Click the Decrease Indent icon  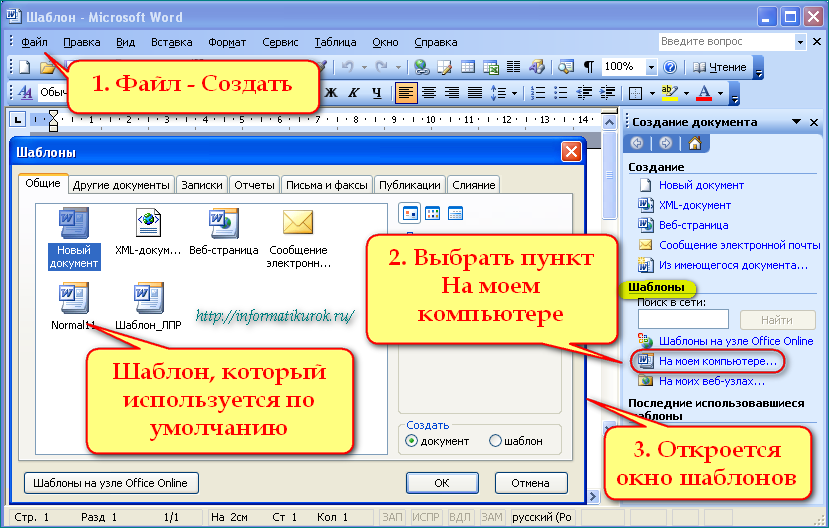[584, 93]
